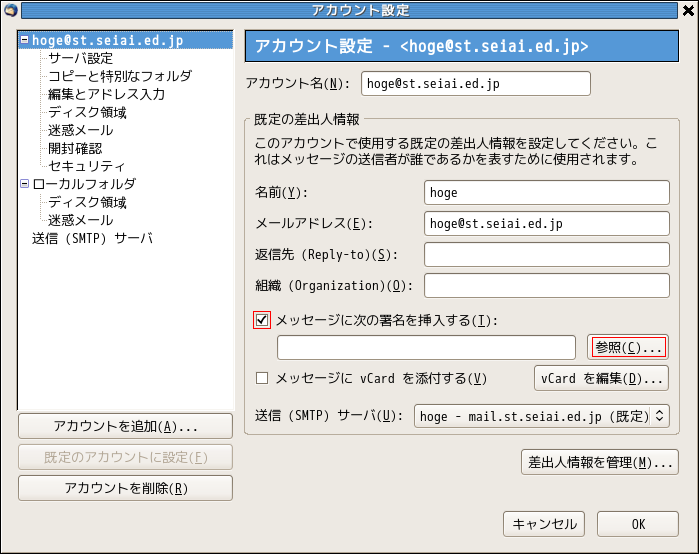
Task: Click the キャンセル button
Action: click(x=544, y=524)
